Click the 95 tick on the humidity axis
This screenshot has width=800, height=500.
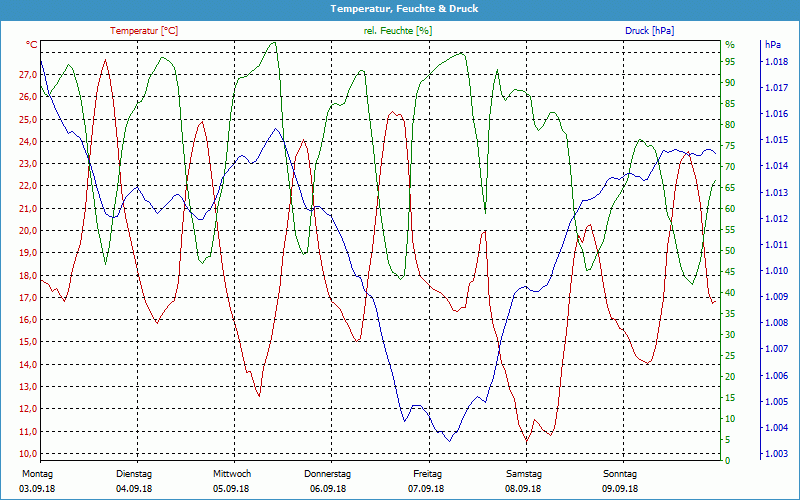coord(730,62)
